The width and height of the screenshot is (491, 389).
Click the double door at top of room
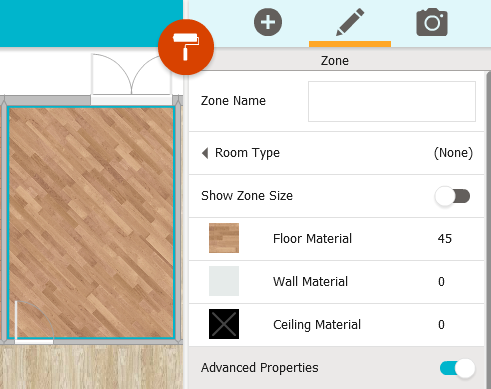132,78
